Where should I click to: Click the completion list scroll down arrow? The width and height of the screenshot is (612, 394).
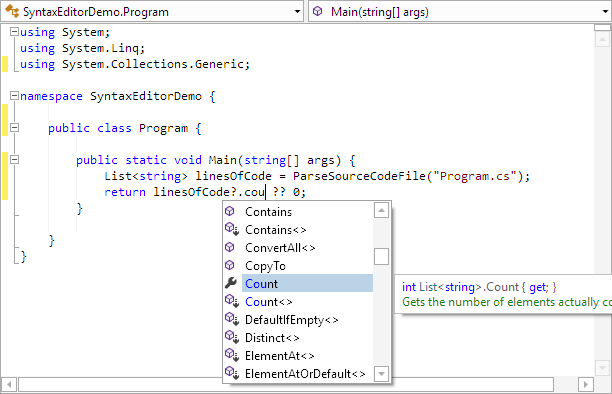[381, 374]
